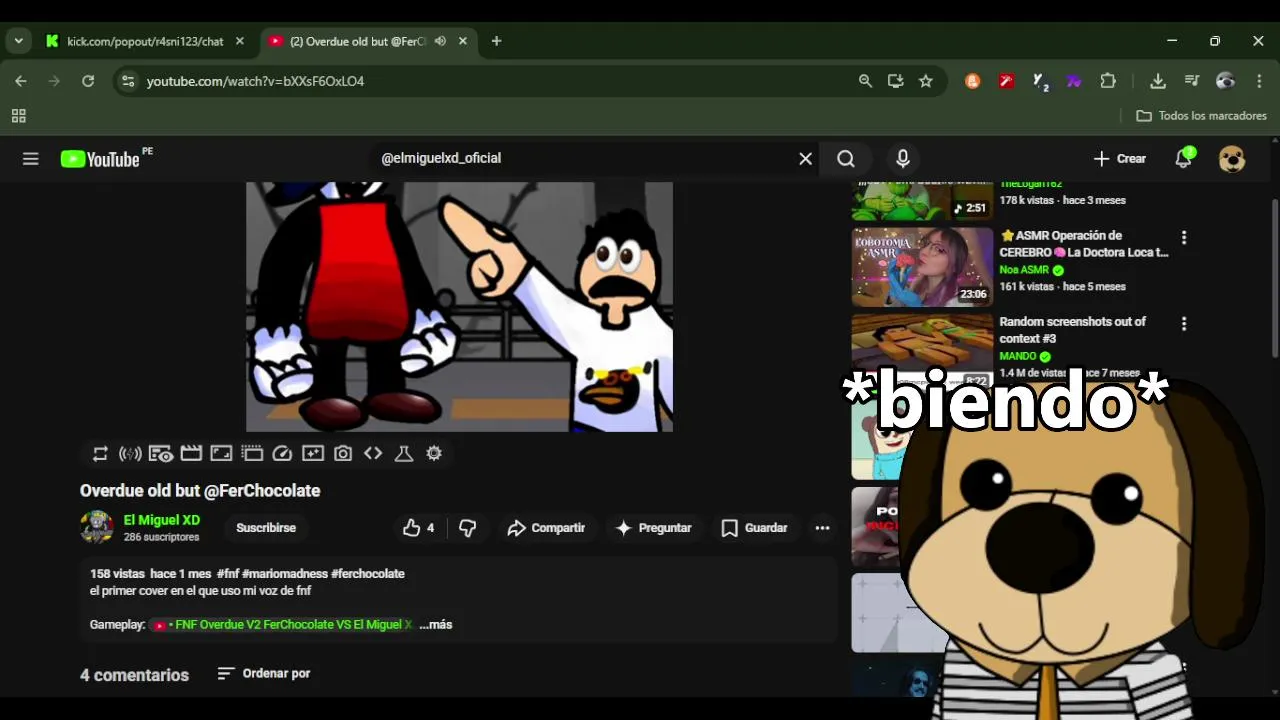Click the Compartir button
The image size is (1280, 720).
(x=545, y=528)
